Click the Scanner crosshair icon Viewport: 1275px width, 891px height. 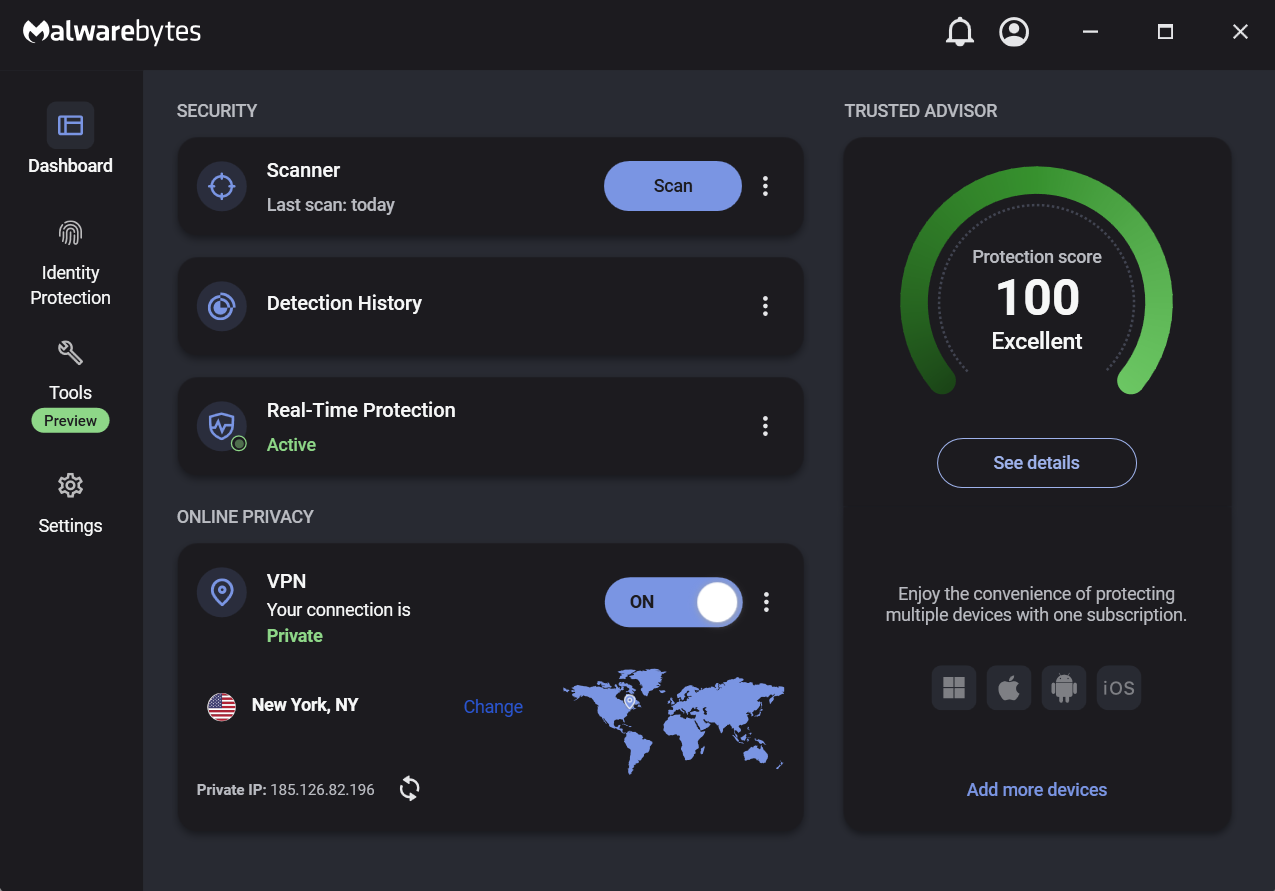[x=222, y=186]
